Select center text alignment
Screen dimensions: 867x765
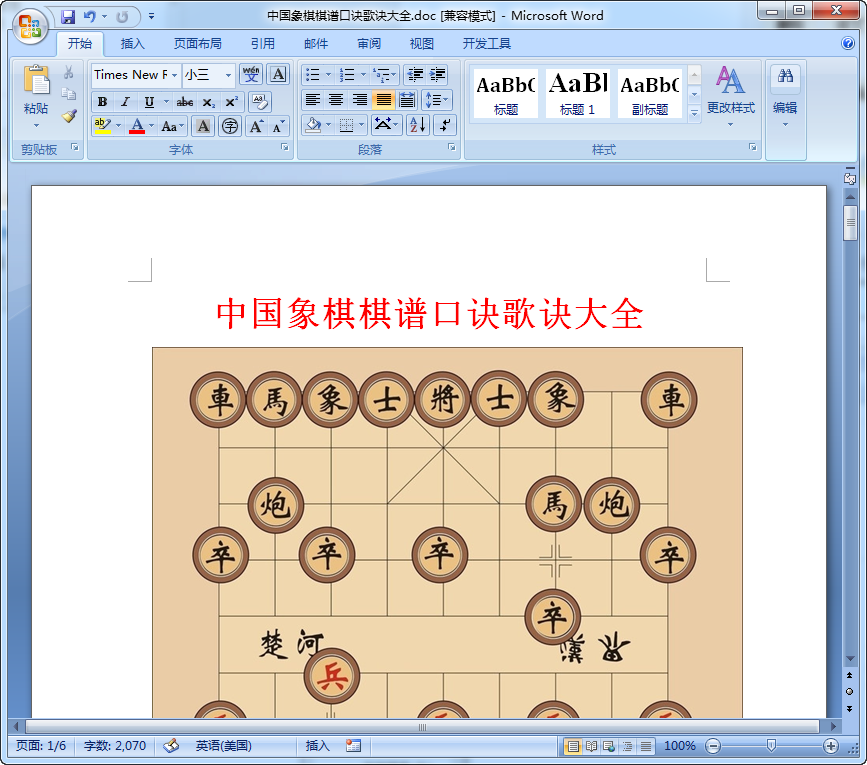[336, 100]
